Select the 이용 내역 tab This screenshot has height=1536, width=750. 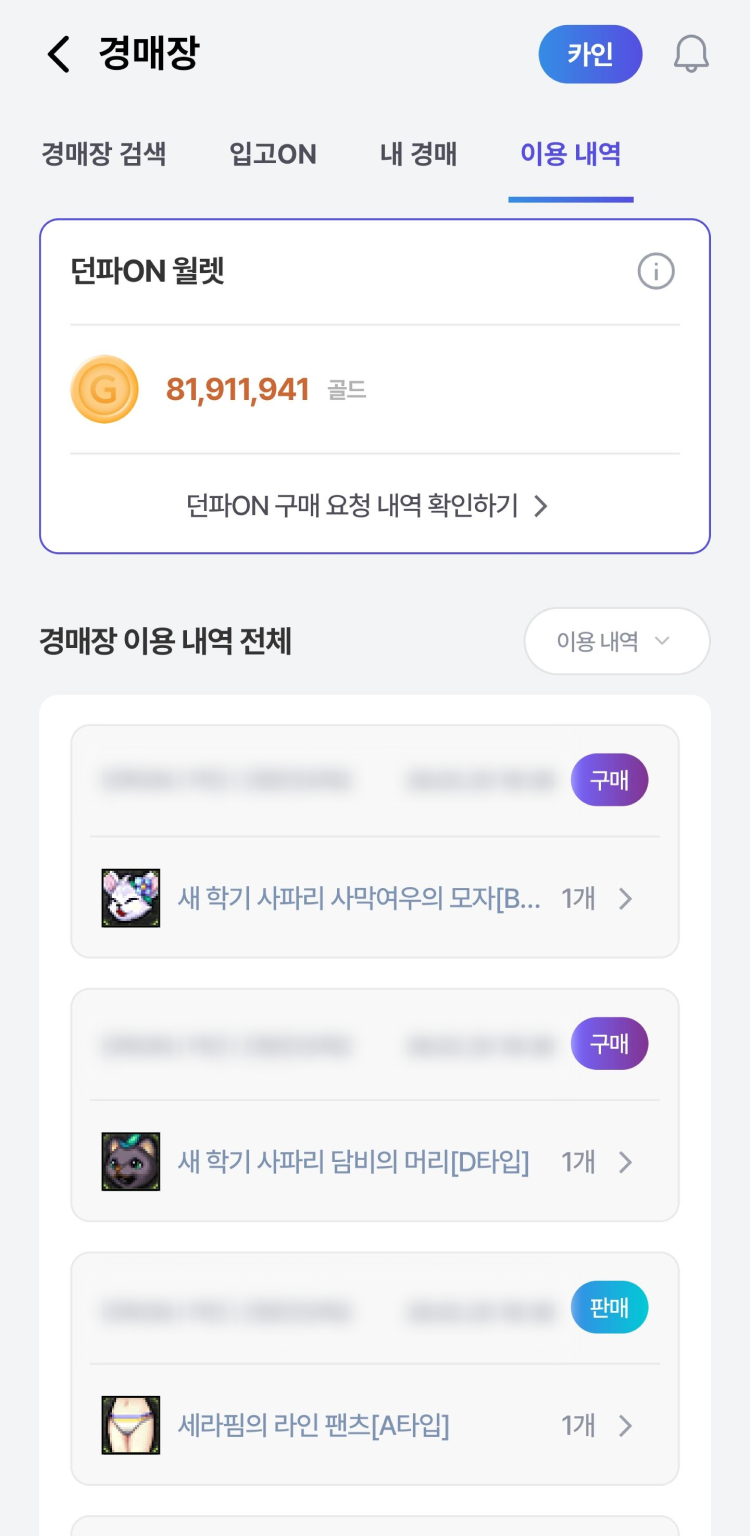click(x=571, y=154)
